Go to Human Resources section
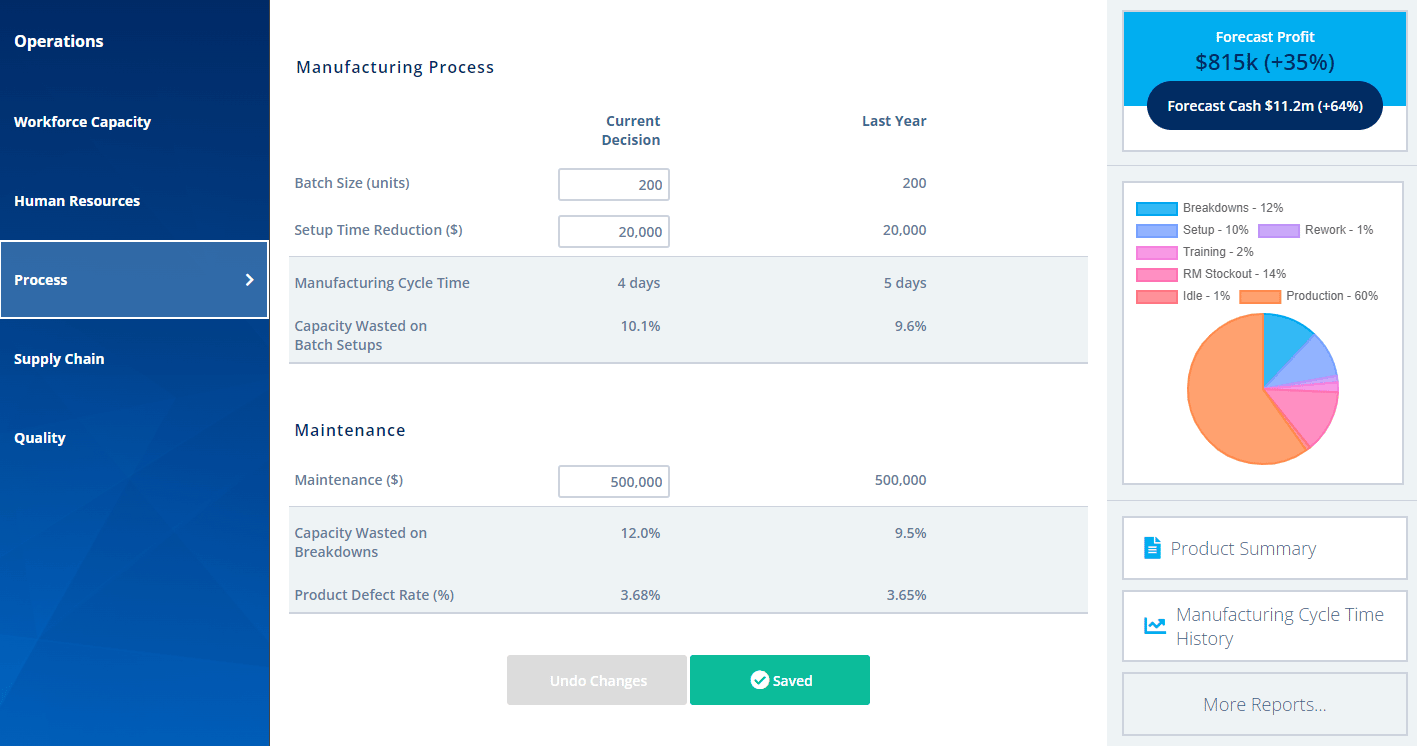 (77, 201)
